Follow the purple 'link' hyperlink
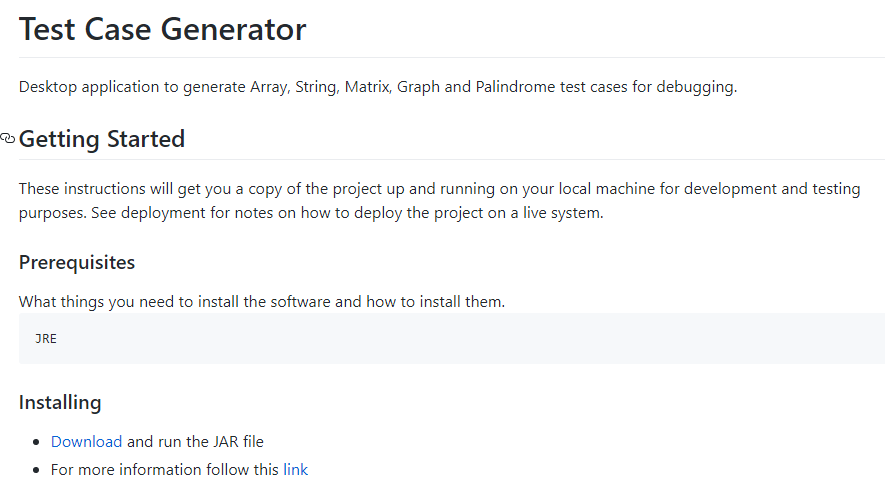The image size is (885, 491). pyautogui.click(x=295, y=469)
